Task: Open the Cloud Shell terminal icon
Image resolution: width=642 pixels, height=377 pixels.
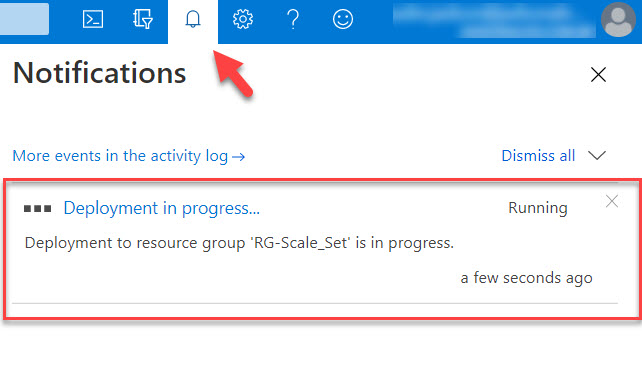Action: (93, 19)
